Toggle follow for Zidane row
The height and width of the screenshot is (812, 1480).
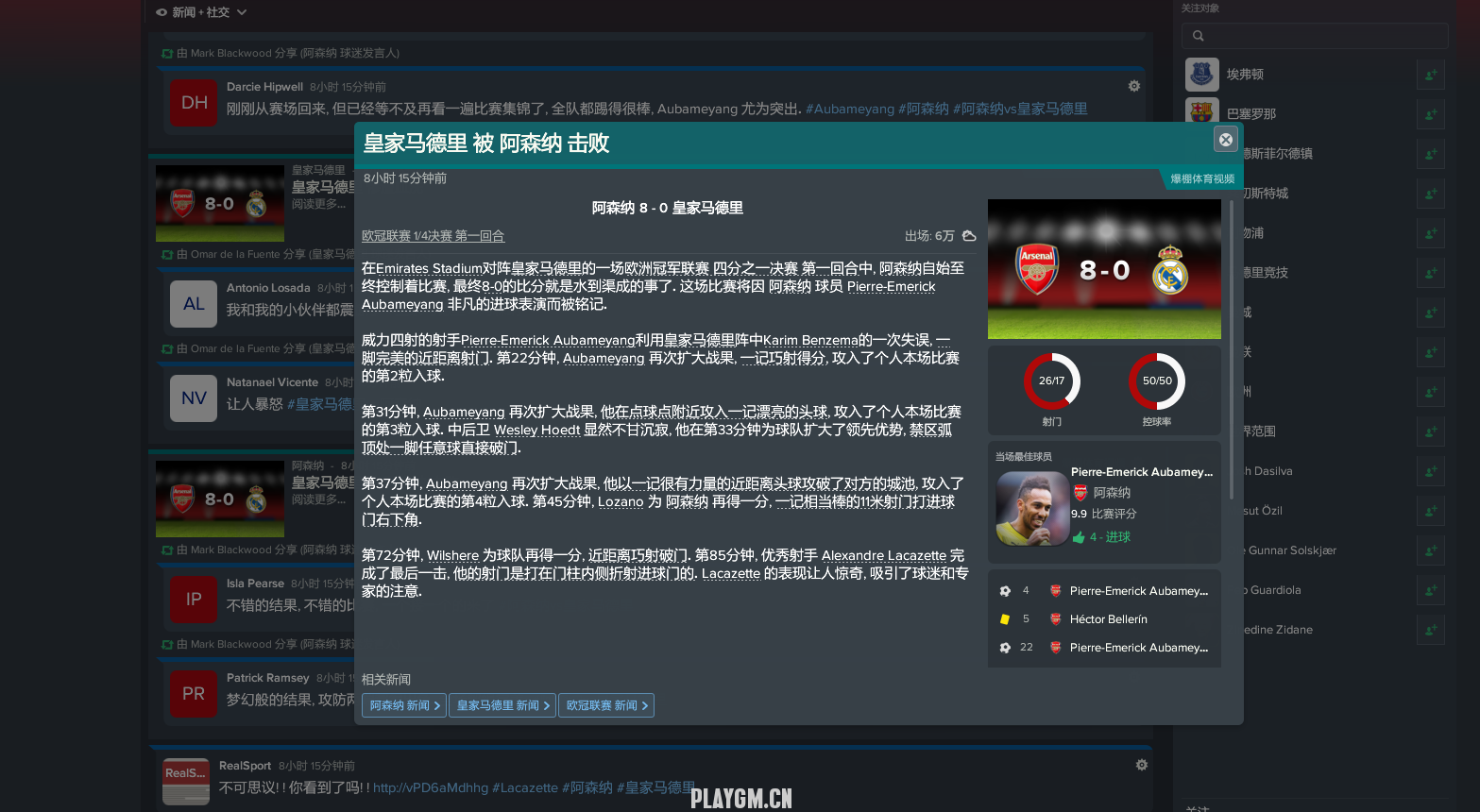(x=1431, y=630)
